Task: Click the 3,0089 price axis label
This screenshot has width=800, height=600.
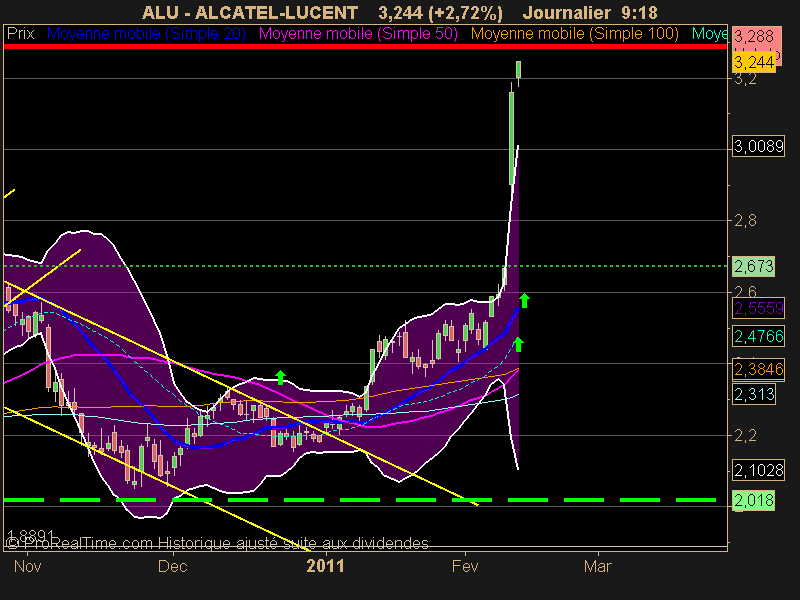Action: point(758,146)
